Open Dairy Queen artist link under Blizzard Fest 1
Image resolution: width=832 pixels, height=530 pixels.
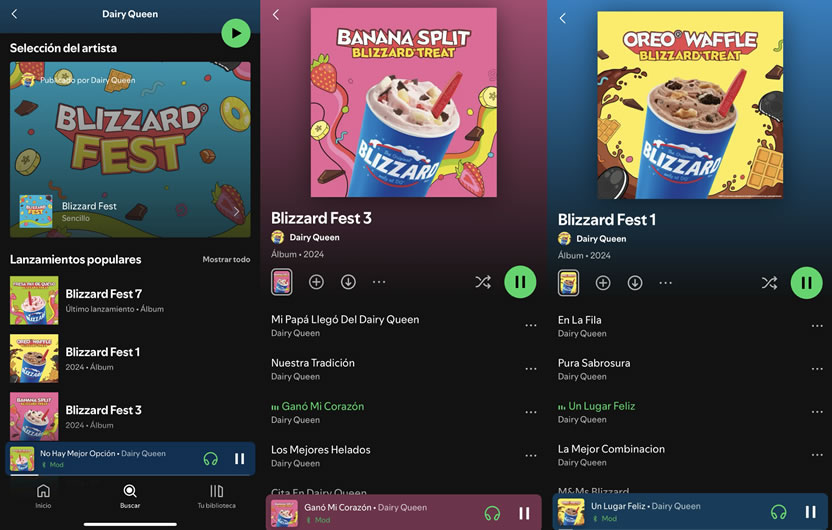(601, 239)
